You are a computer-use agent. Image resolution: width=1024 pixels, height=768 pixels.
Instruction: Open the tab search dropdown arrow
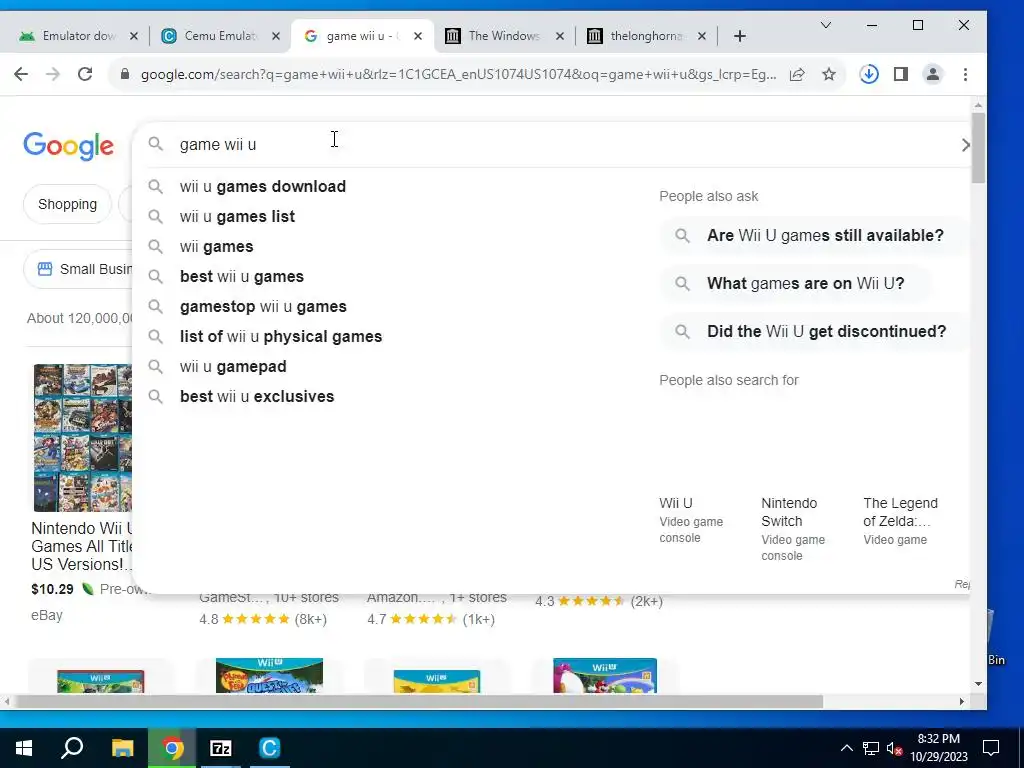[x=825, y=25]
